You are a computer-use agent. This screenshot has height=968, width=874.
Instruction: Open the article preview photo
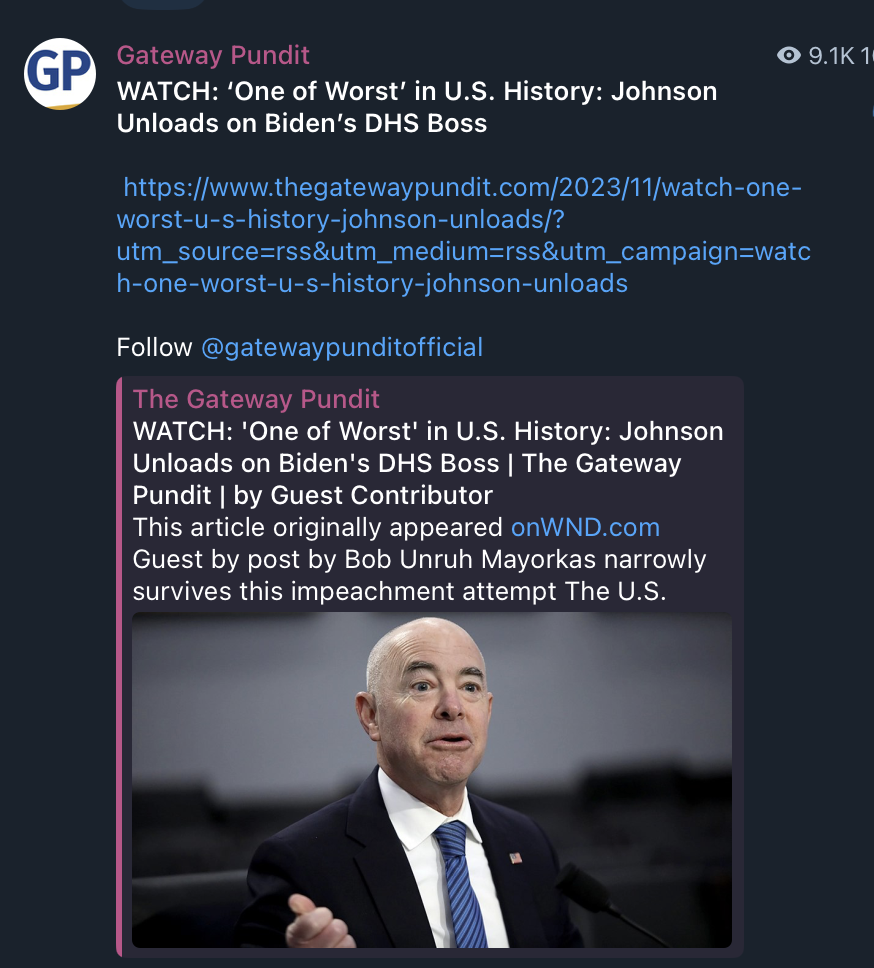[x=432, y=780]
